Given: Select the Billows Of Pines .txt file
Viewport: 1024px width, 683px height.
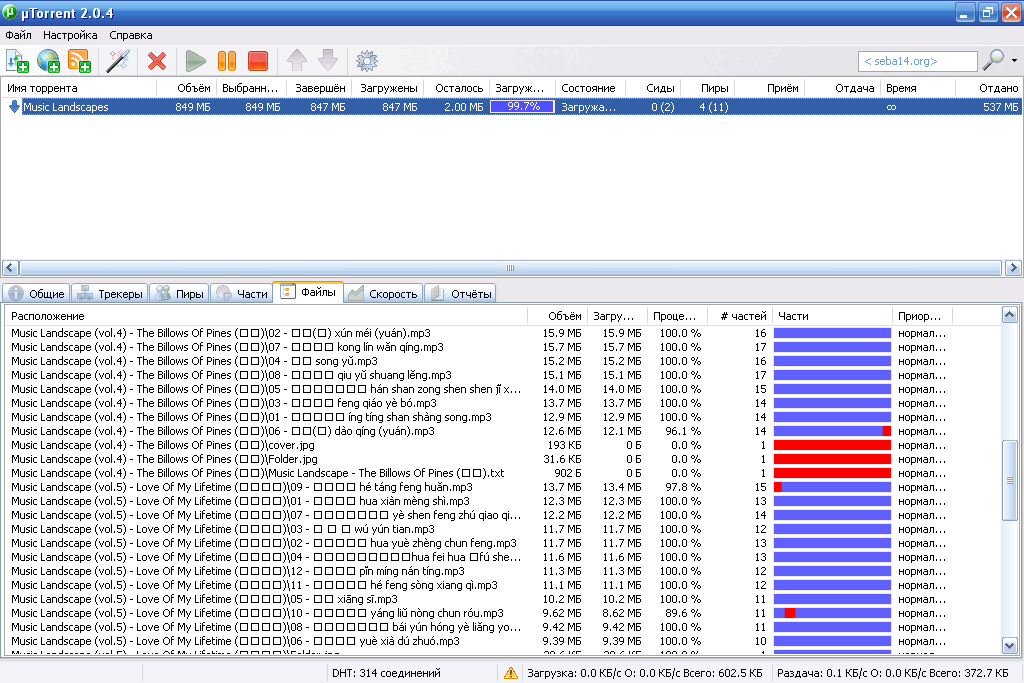Looking at the screenshot, I should 503,473.
